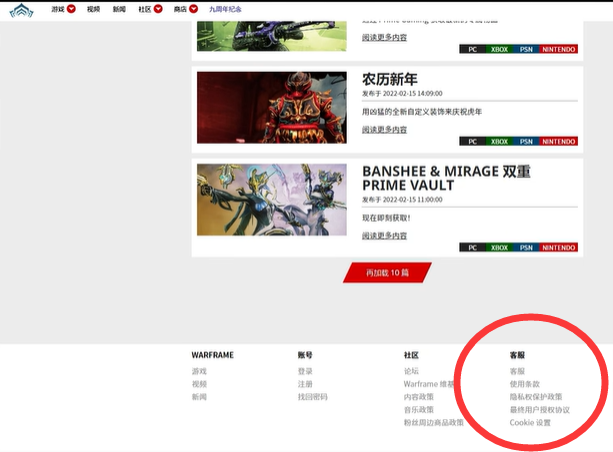Expand the 游戏 dropdown arrow in top navigation
Viewport: 613px width, 452px height.
tap(71, 9)
